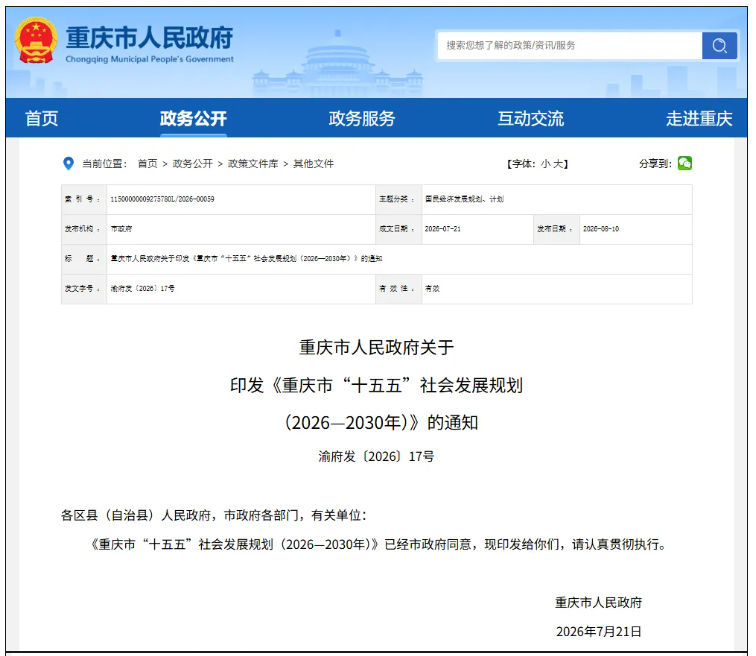Click the table value 渝府发〔2026〕17号
Screen dimensions: 756x656
(143, 289)
